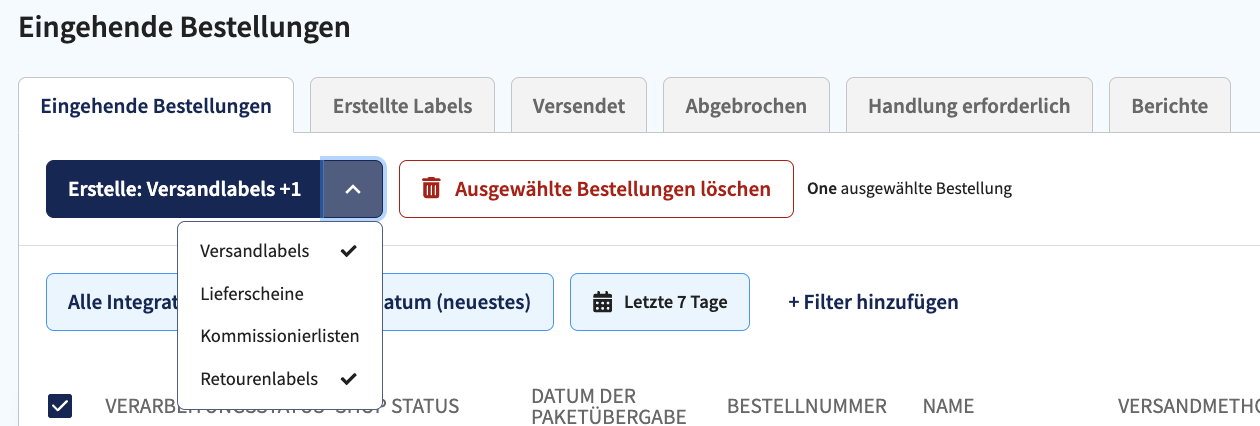The width and height of the screenshot is (1260, 426).
Task: Toggle Kommissionierlisten option in the dropdown
Action: coord(280,336)
